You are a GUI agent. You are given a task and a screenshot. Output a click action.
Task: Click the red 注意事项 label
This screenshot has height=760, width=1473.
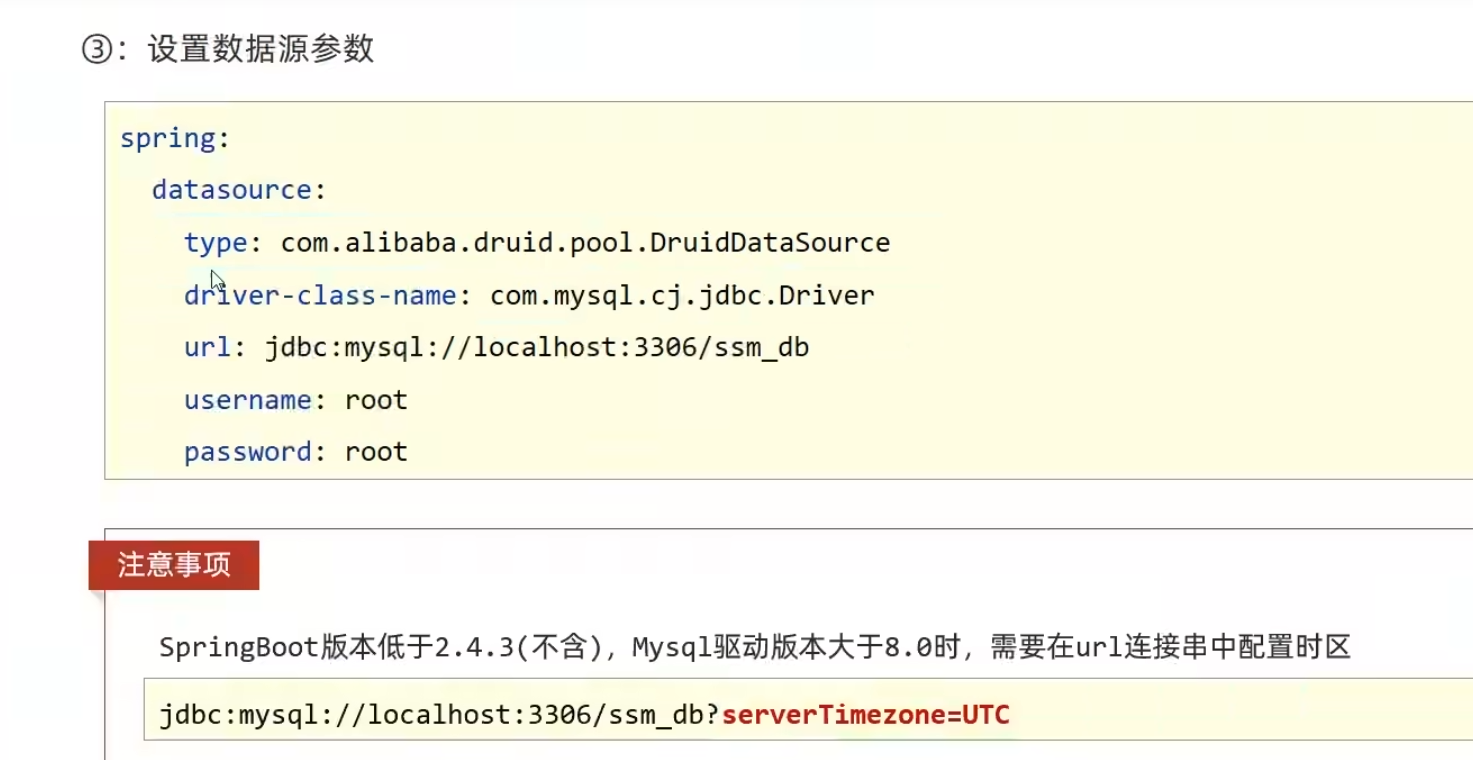coord(174,565)
